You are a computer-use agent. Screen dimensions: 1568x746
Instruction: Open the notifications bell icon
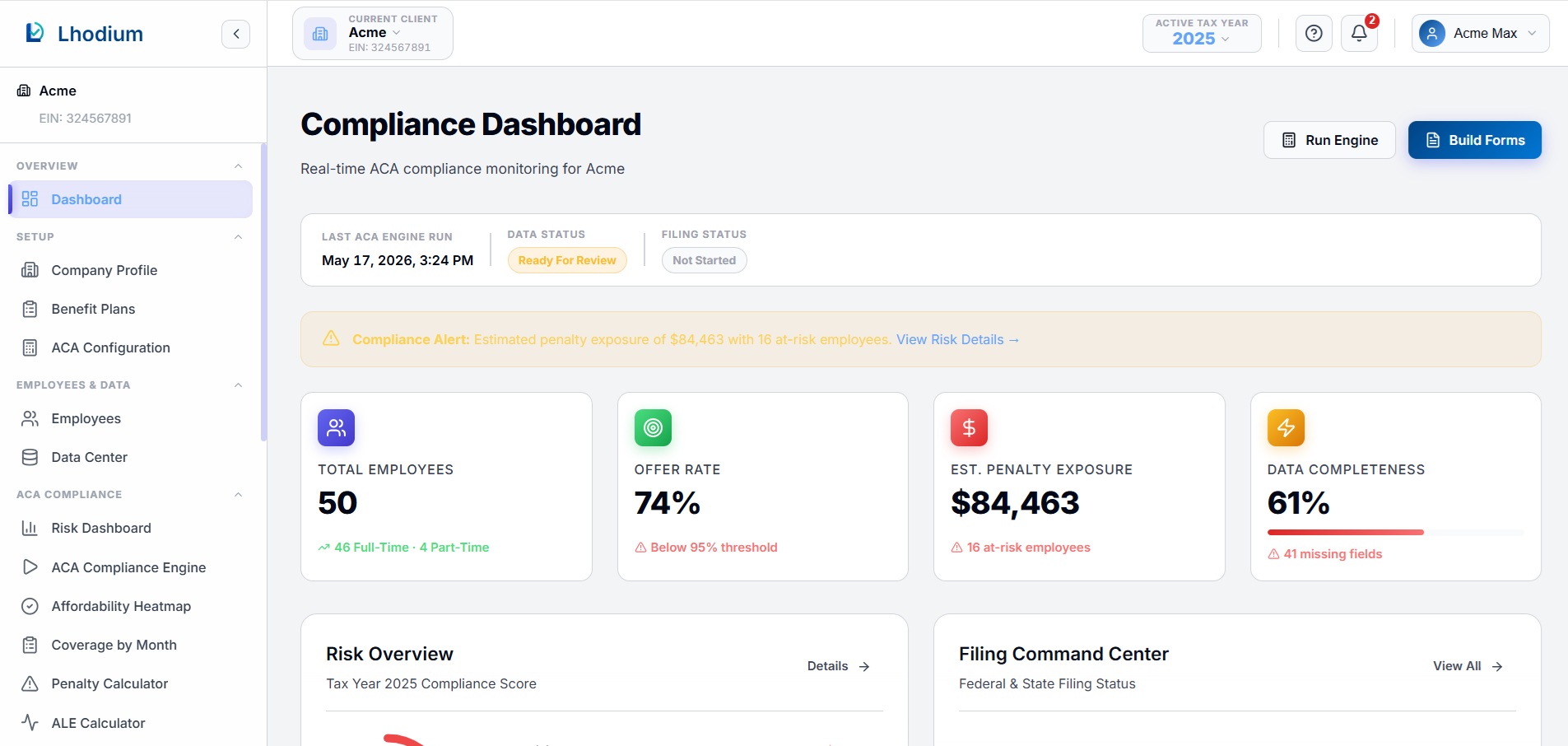pos(1359,34)
